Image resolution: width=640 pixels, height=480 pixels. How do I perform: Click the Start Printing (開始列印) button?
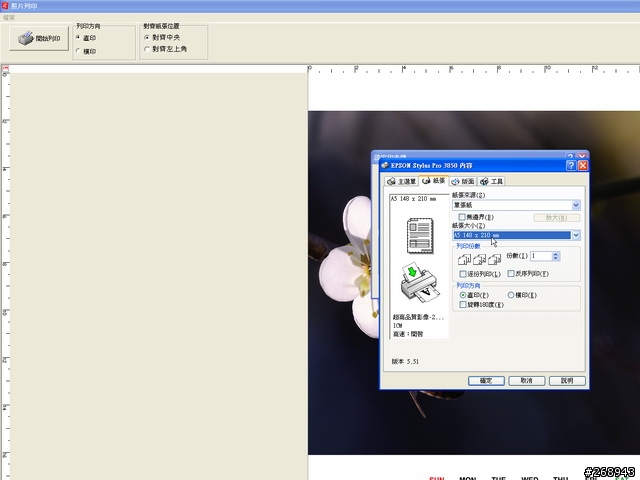tap(39, 38)
